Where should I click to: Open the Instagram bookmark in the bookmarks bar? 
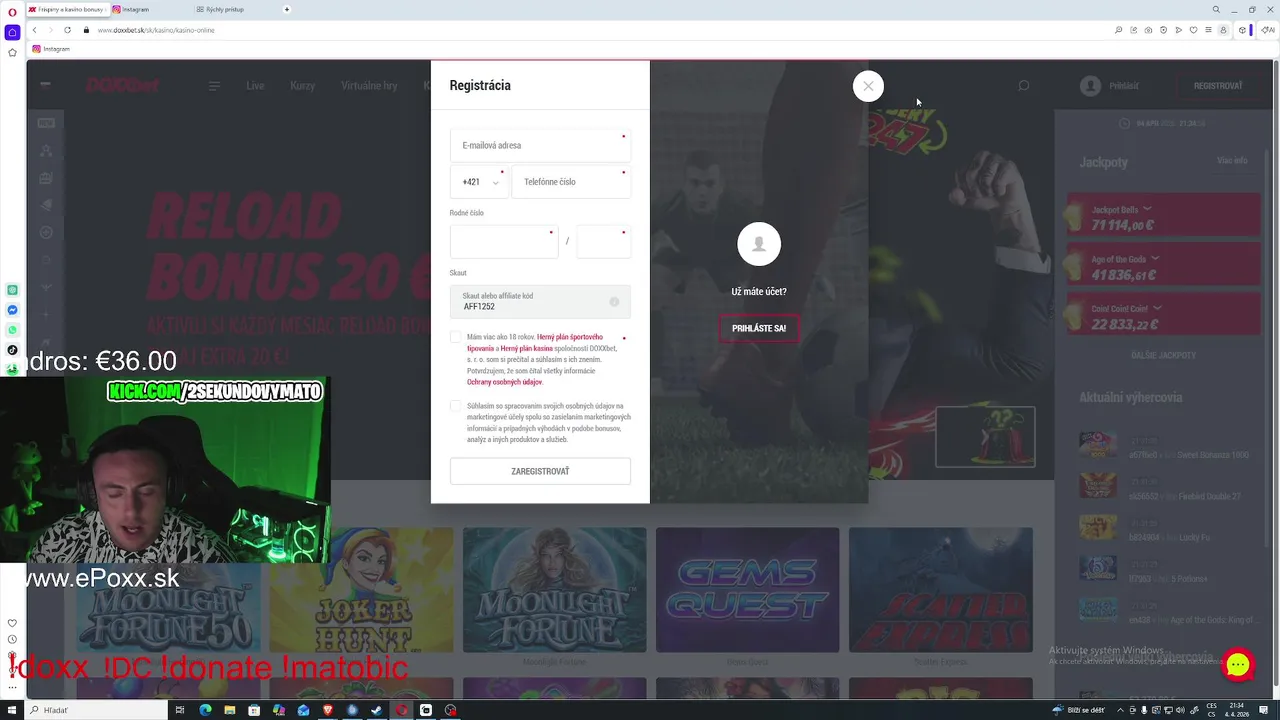pos(52,49)
